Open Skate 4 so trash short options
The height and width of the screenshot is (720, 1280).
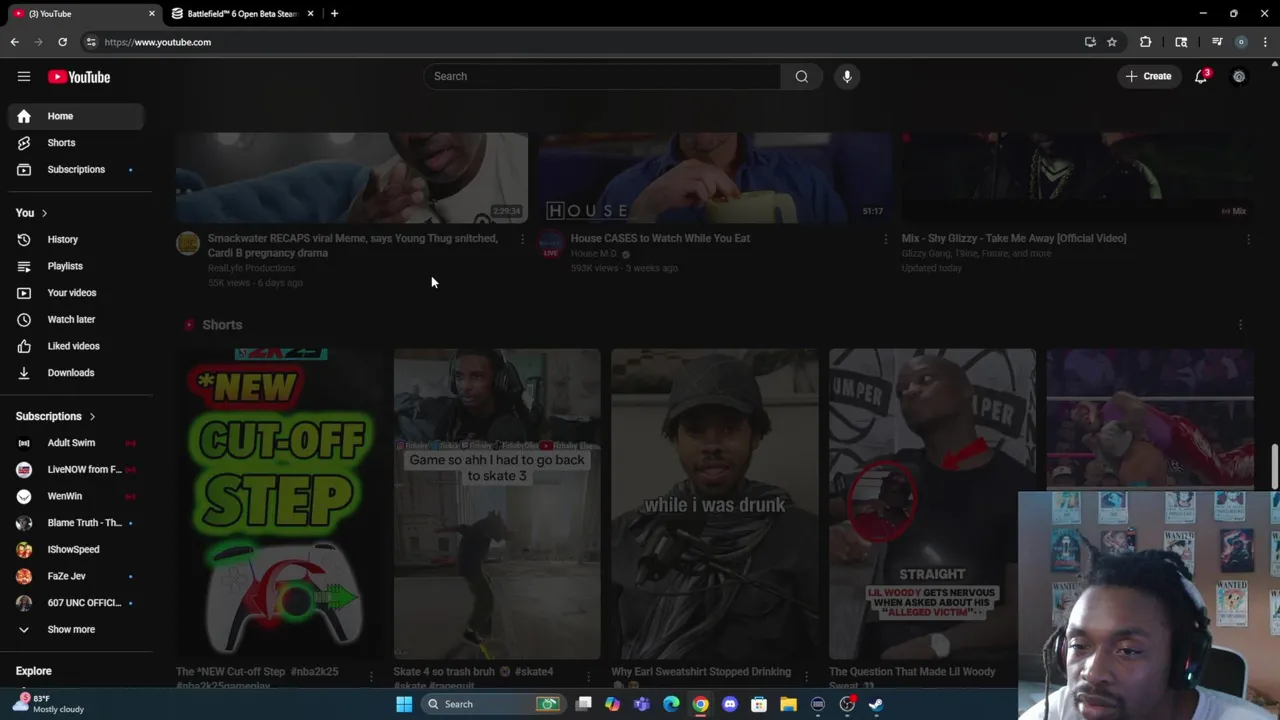click(x=589, y=677)
